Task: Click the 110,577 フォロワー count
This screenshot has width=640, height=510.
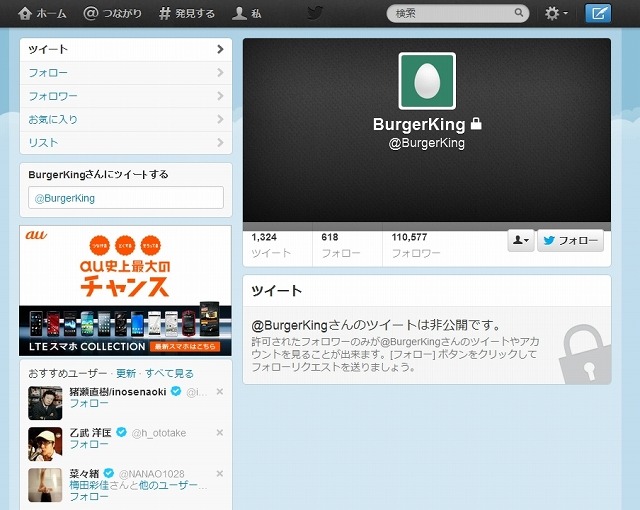Action: point(416,245)
